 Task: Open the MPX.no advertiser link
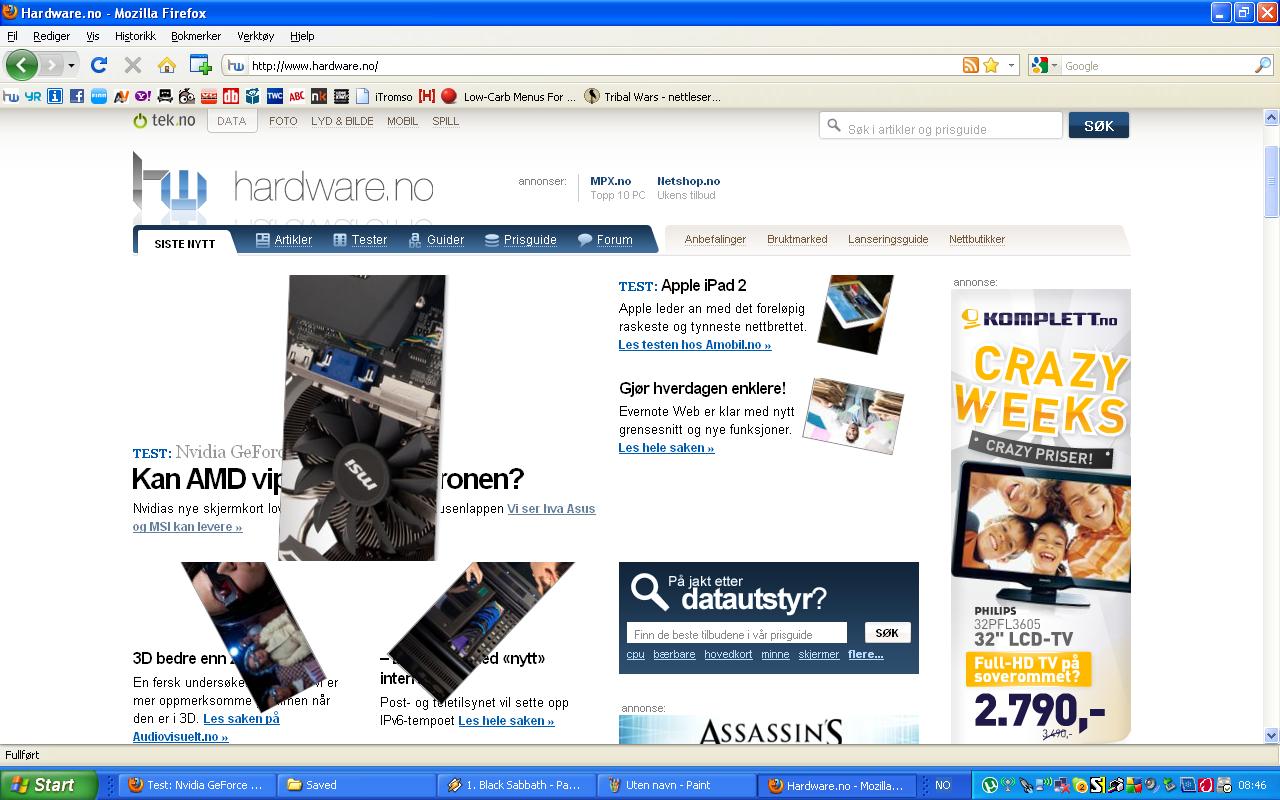click(x=610, y=181)
